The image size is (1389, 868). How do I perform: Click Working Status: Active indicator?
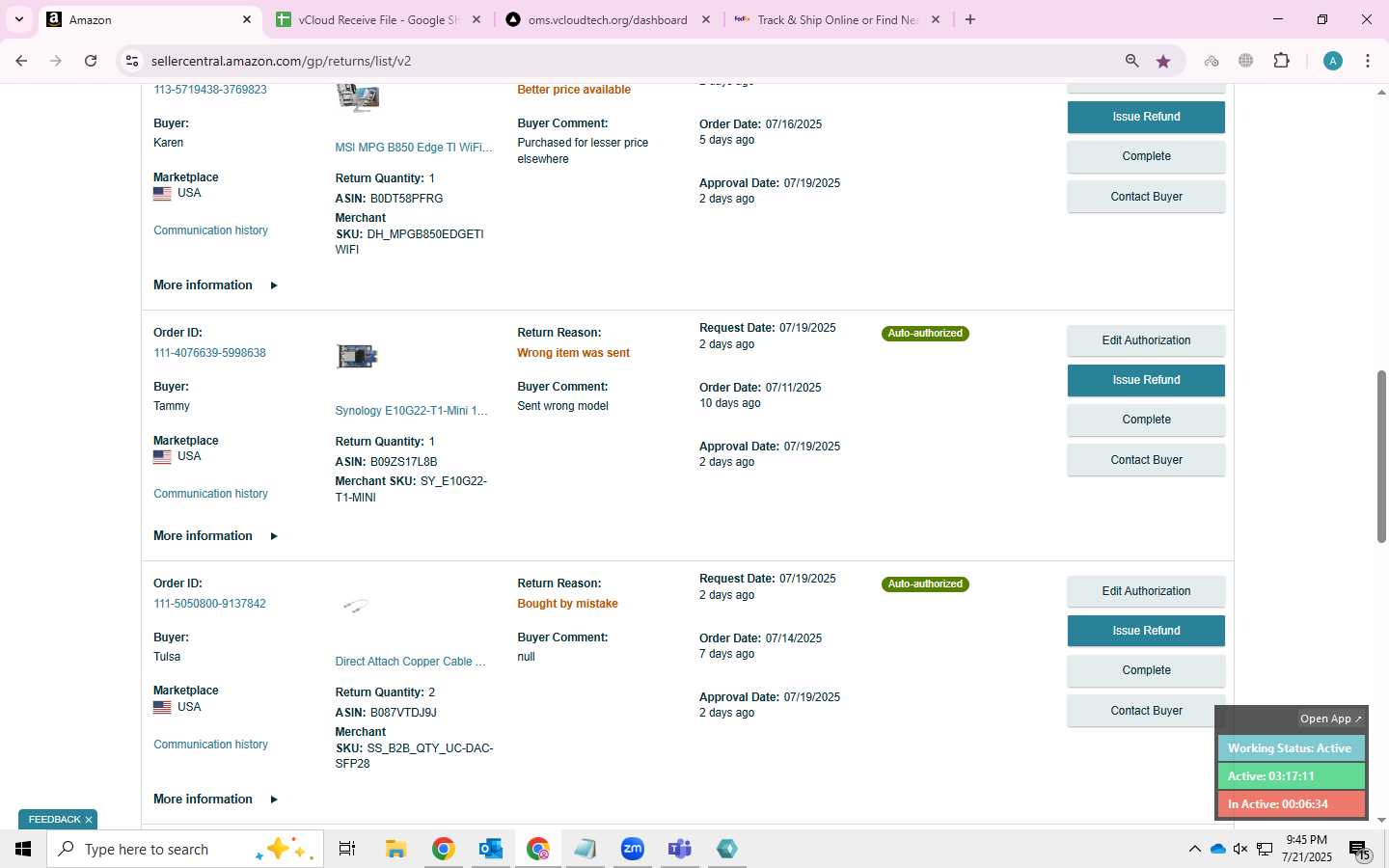1291,748
